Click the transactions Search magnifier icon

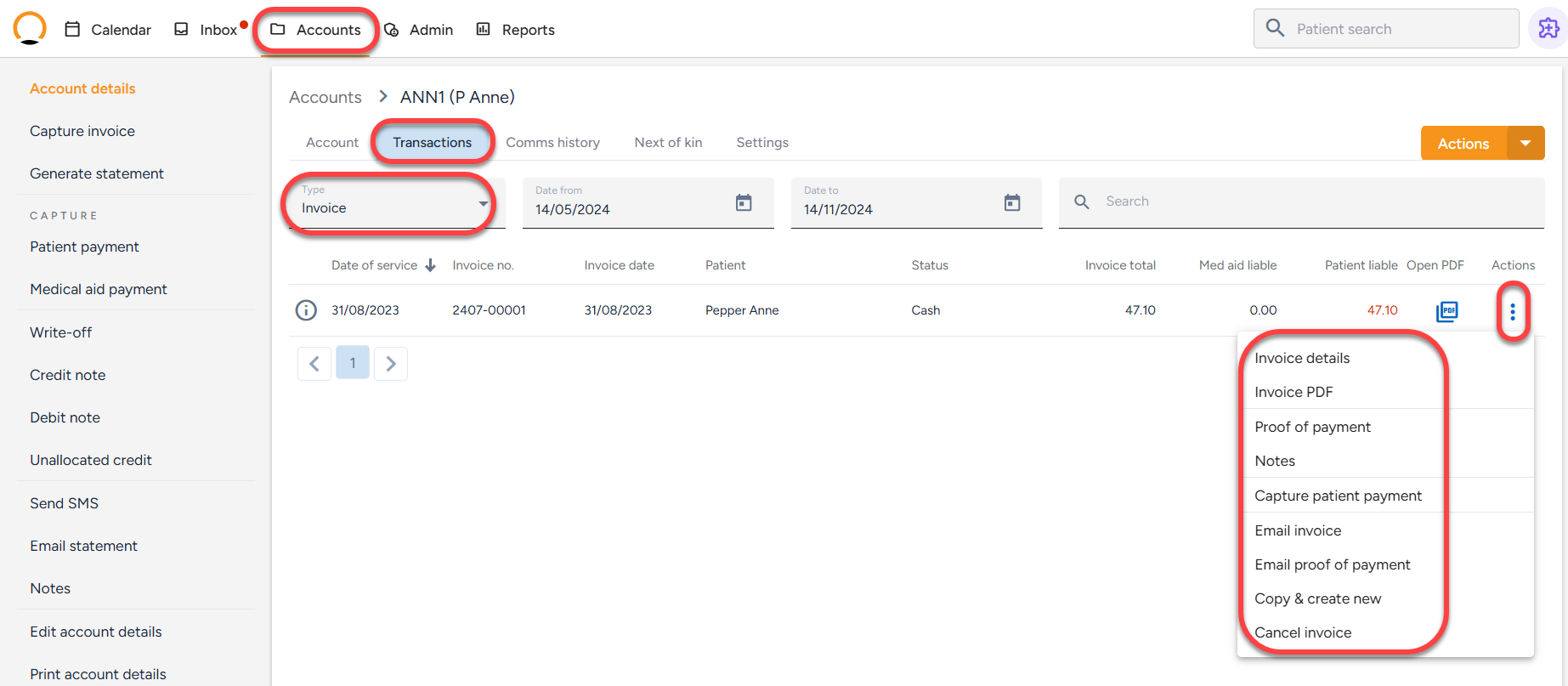1082,202
